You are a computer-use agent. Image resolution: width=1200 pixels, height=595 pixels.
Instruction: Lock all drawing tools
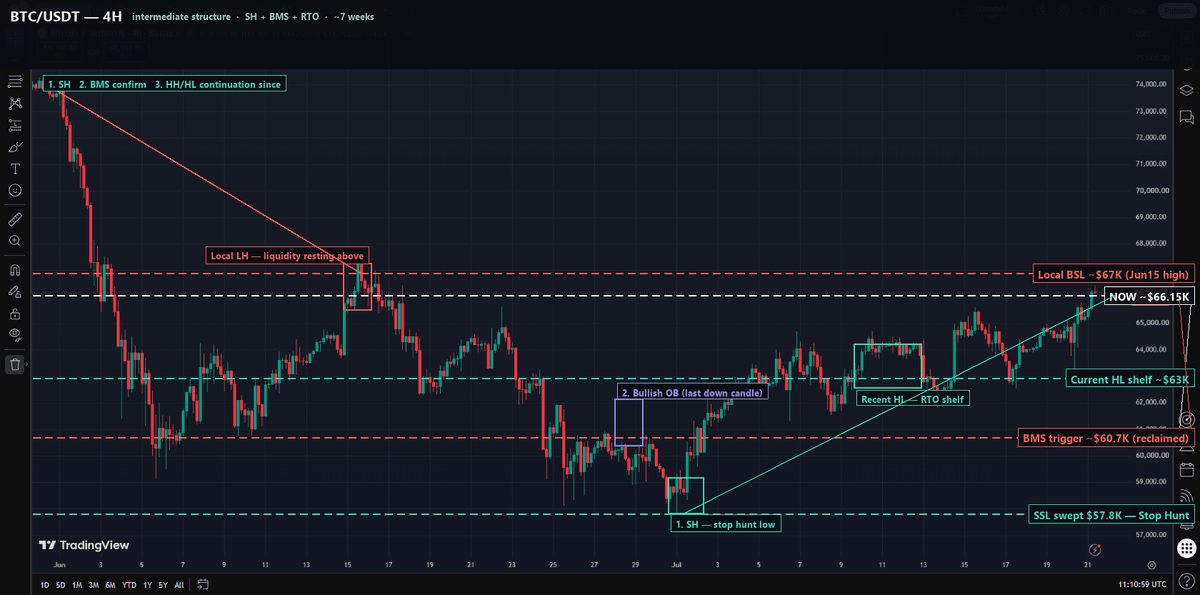click(15, 313)
